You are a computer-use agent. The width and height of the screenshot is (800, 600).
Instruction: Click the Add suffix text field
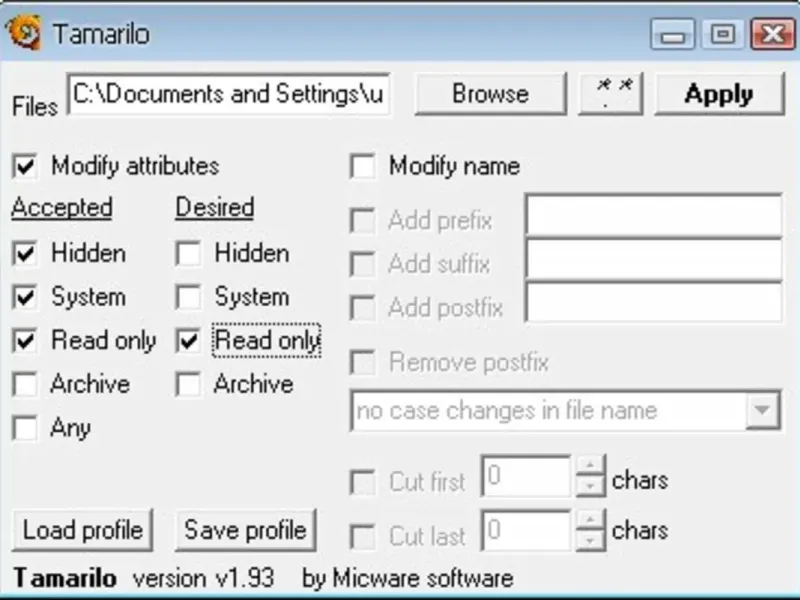[x=654, y=259]
